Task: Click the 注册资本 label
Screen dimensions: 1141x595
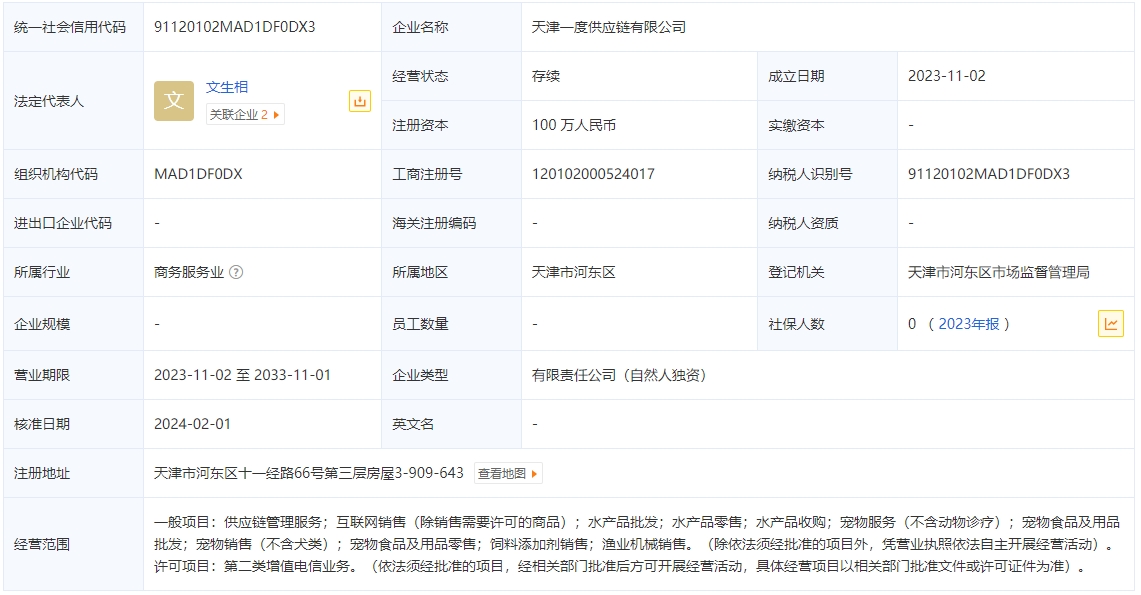Action: [x=420, y=125]
